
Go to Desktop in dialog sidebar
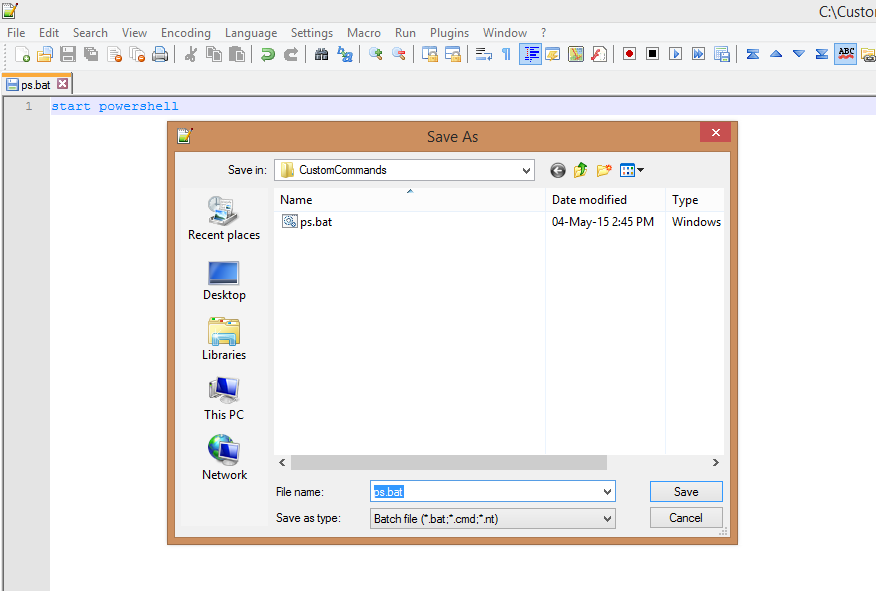(224, 282)
